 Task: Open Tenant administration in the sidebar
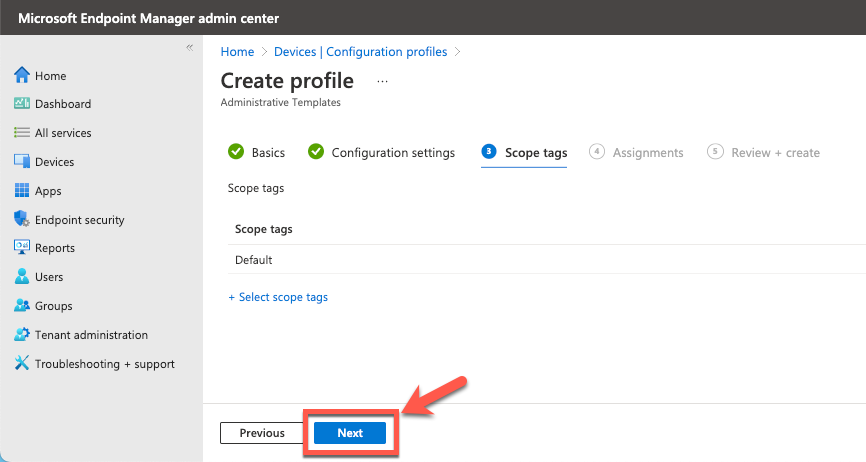[91, 335]
